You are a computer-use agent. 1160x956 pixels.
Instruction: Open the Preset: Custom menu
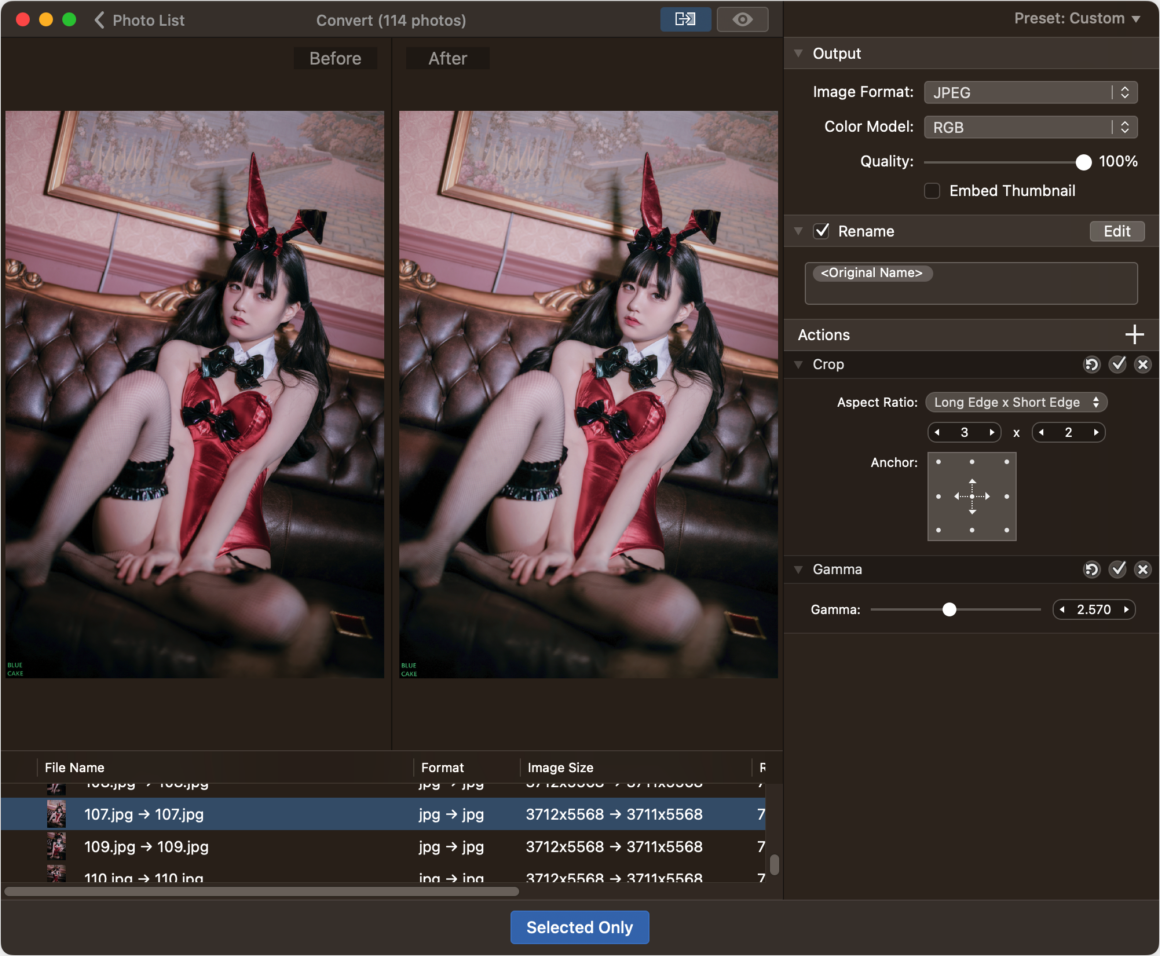(1076, 18)
